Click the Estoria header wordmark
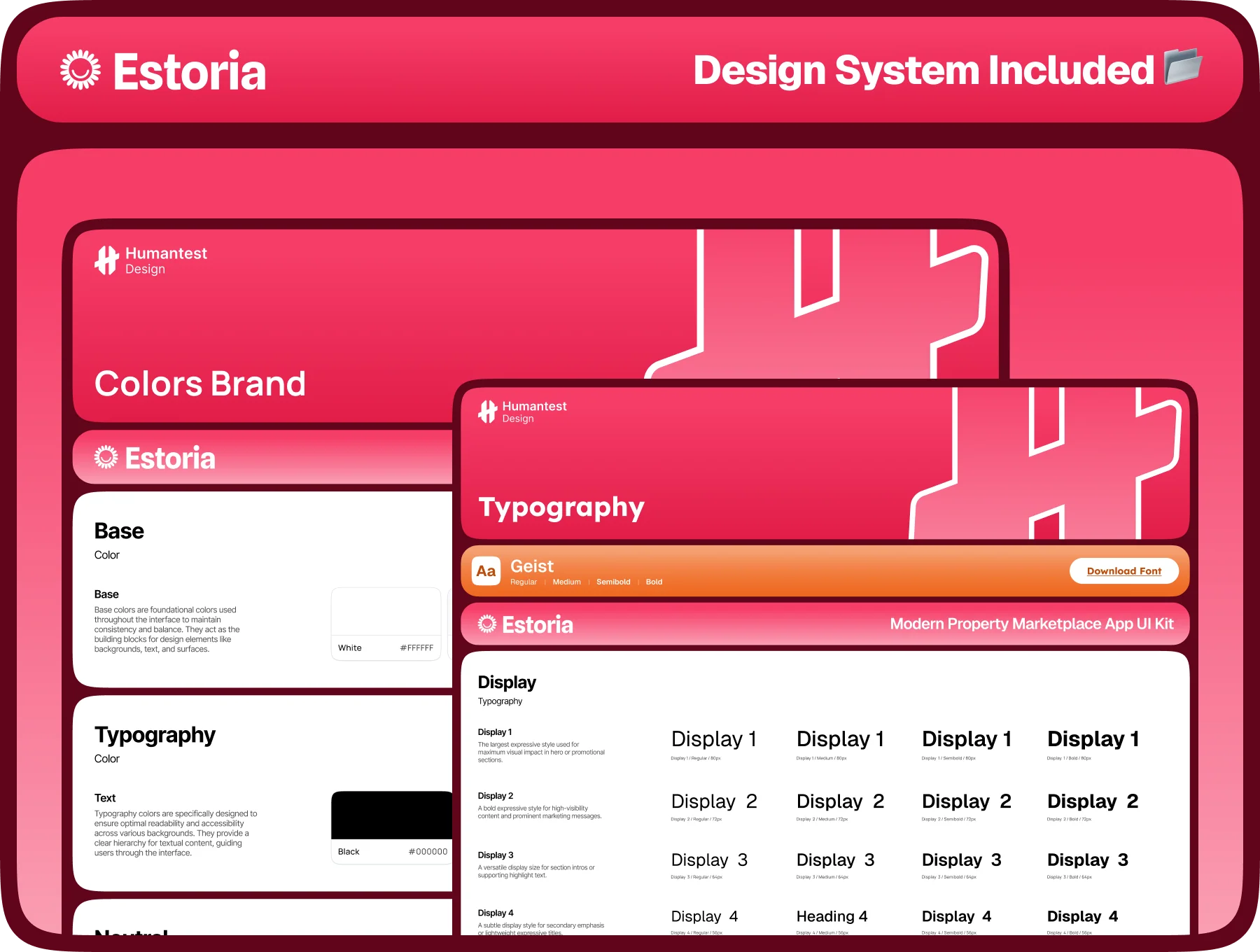 [x=190, y=71]
